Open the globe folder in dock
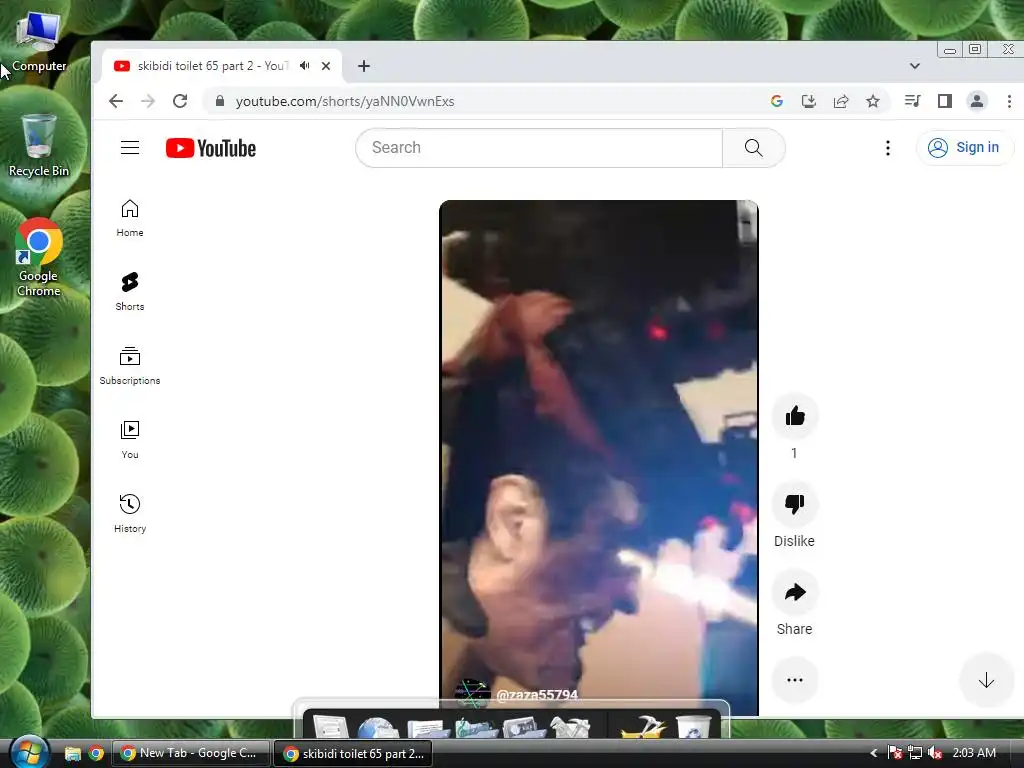 point(378,727)
